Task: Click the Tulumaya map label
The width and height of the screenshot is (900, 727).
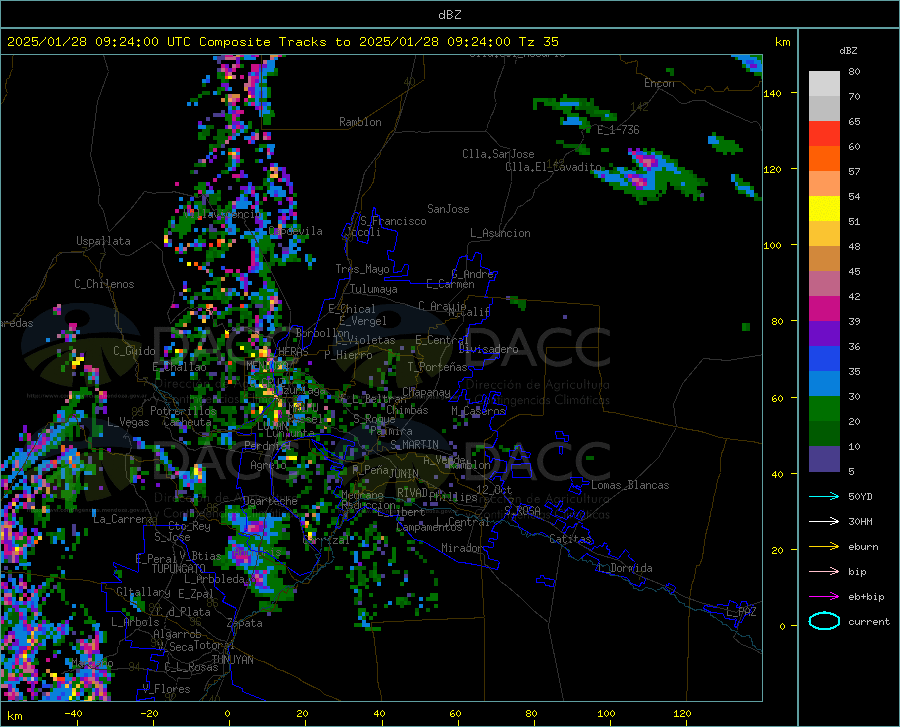Action: point(374,289)
